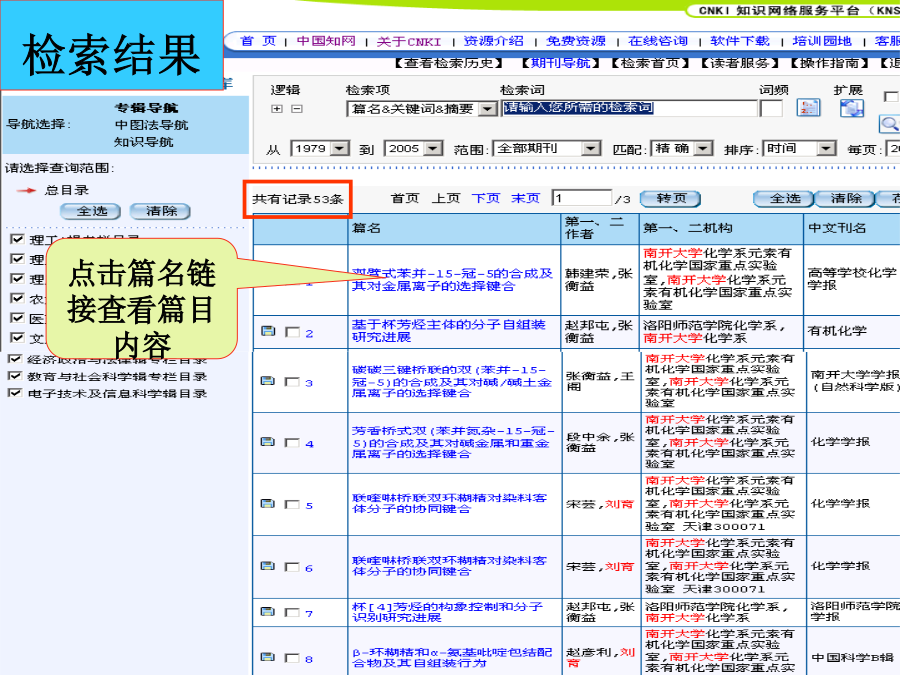Tick the checkbox for result 3
900x675 pixels.
tap(293, 382)
